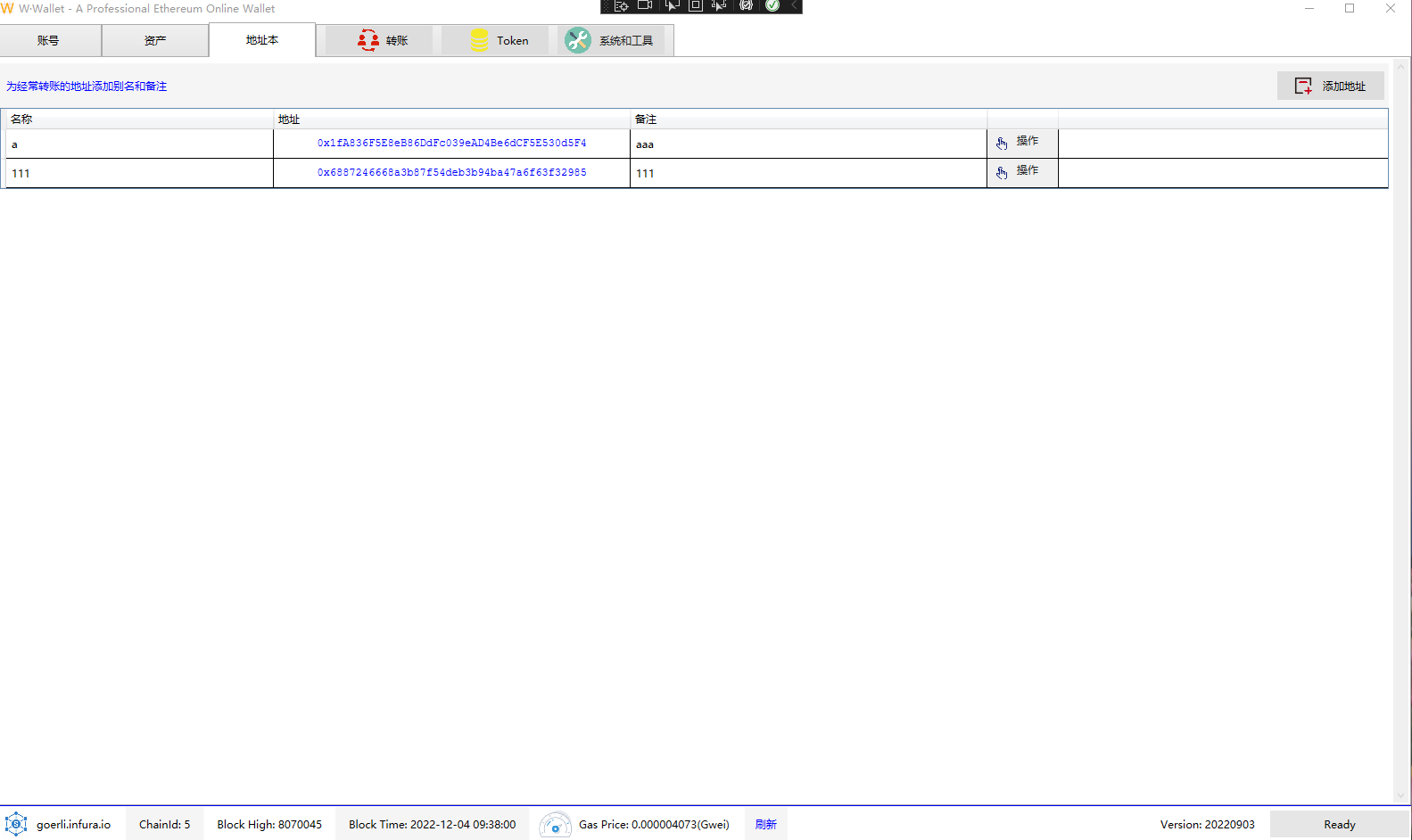
Task: Click scrollbar down arrow
Action: point(1400,795)
